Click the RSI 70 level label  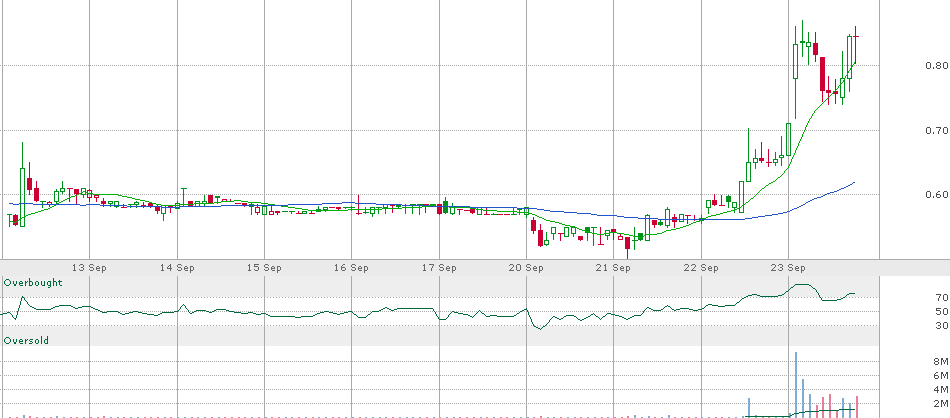pos(941,297)
